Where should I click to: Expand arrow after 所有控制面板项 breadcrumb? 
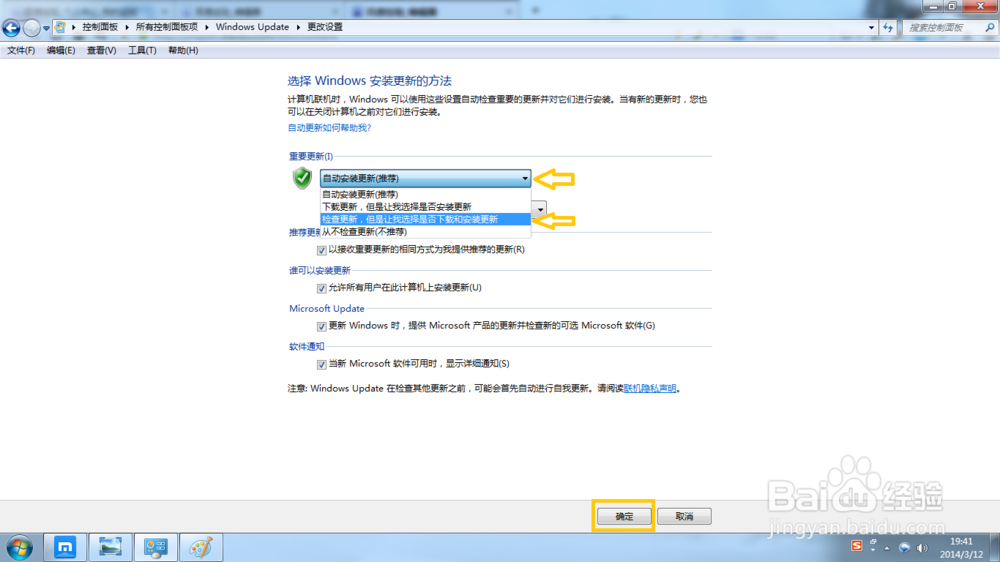(x=207, y=27)
